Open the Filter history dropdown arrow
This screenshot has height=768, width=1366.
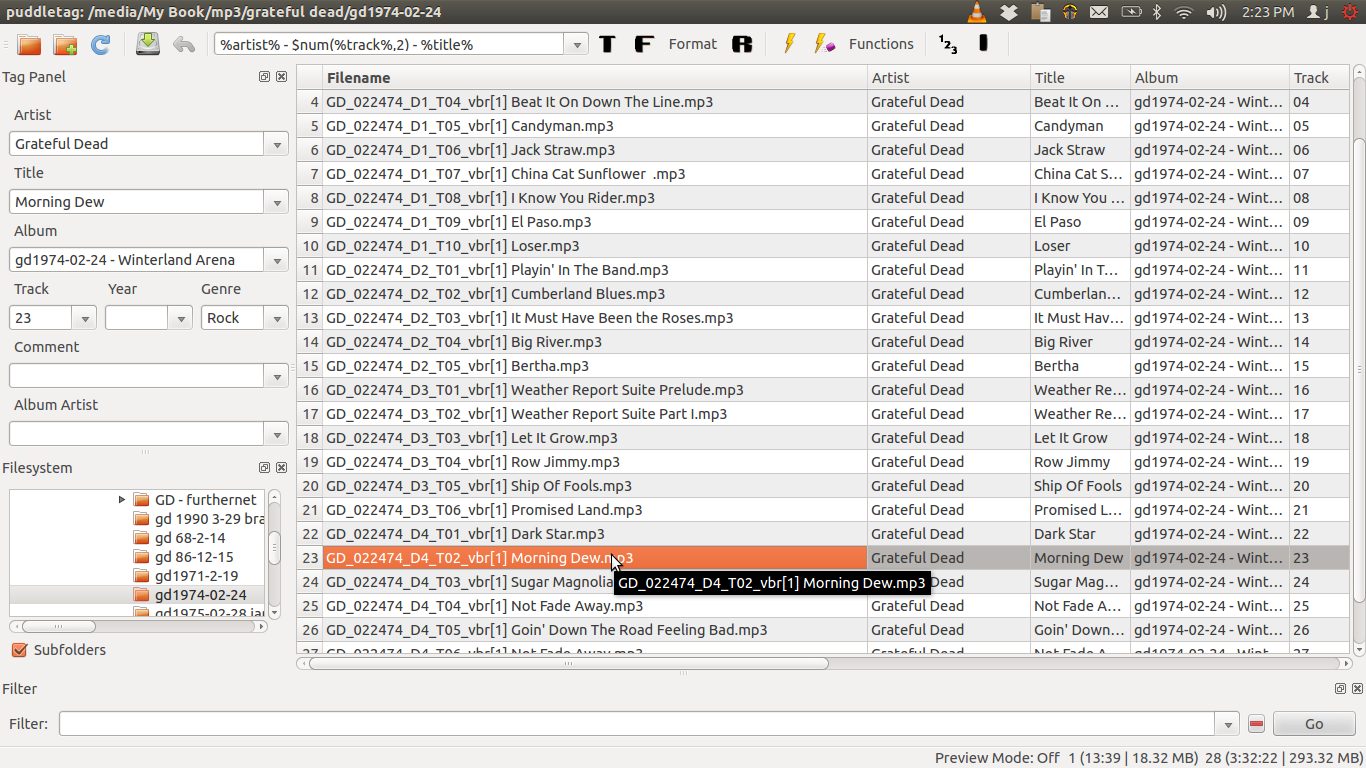tap(1227, 724)
